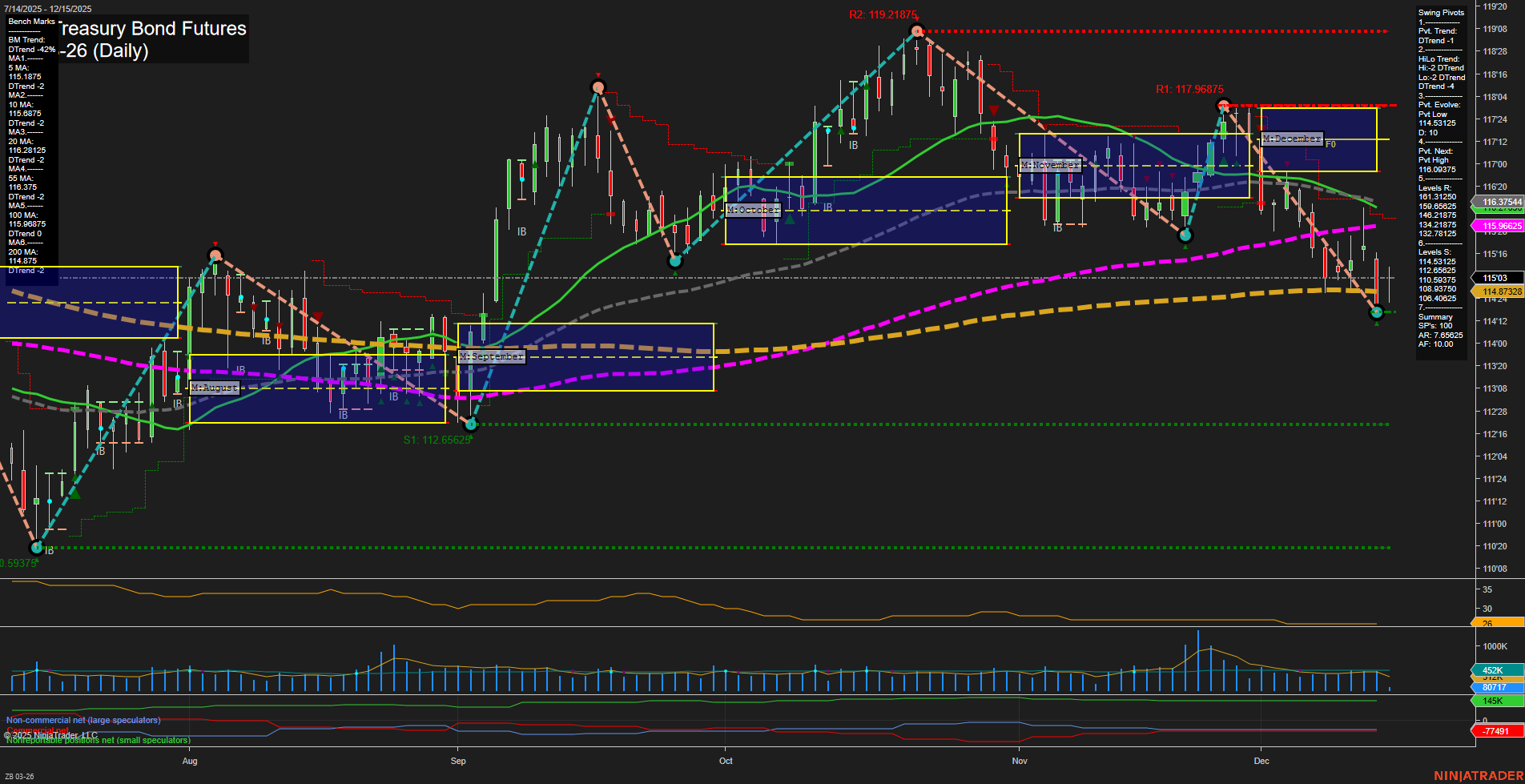Select the M:October monthly range label
Viewport: 1525px width, 784px height.
pyautogui.click(x=753, y=210)
